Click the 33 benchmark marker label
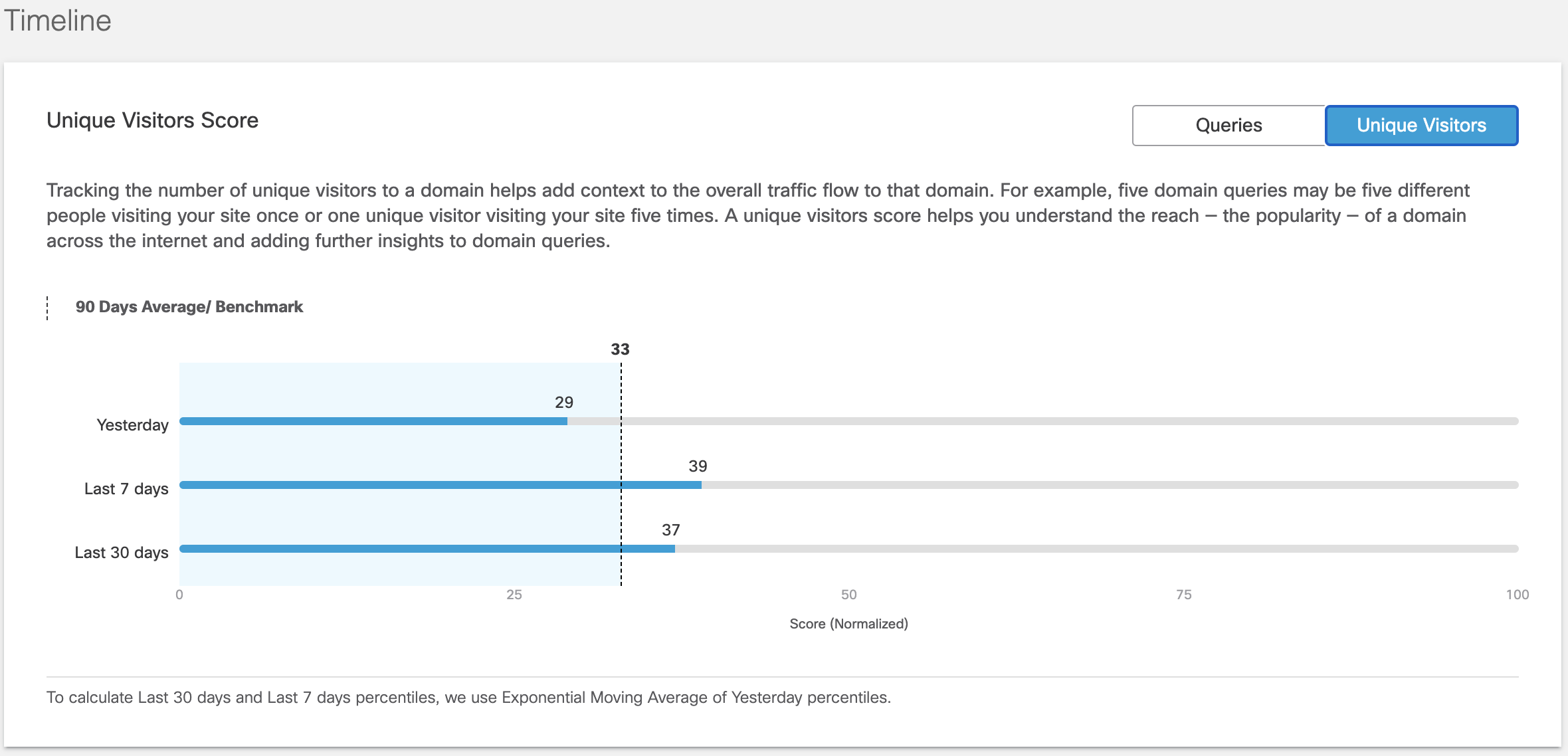 click(620, 349)
